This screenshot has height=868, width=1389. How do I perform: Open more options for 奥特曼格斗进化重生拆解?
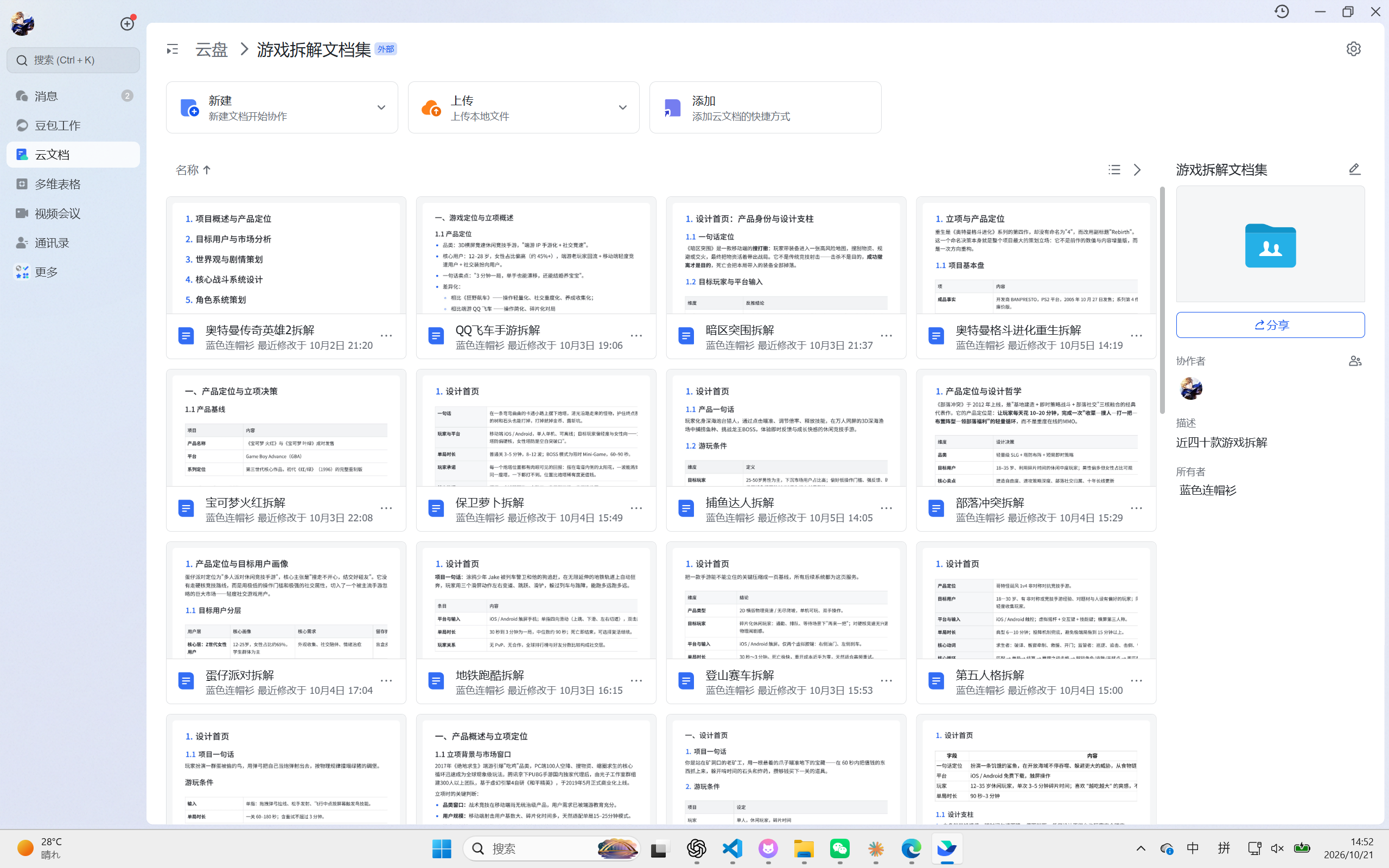coord(1136,336)
